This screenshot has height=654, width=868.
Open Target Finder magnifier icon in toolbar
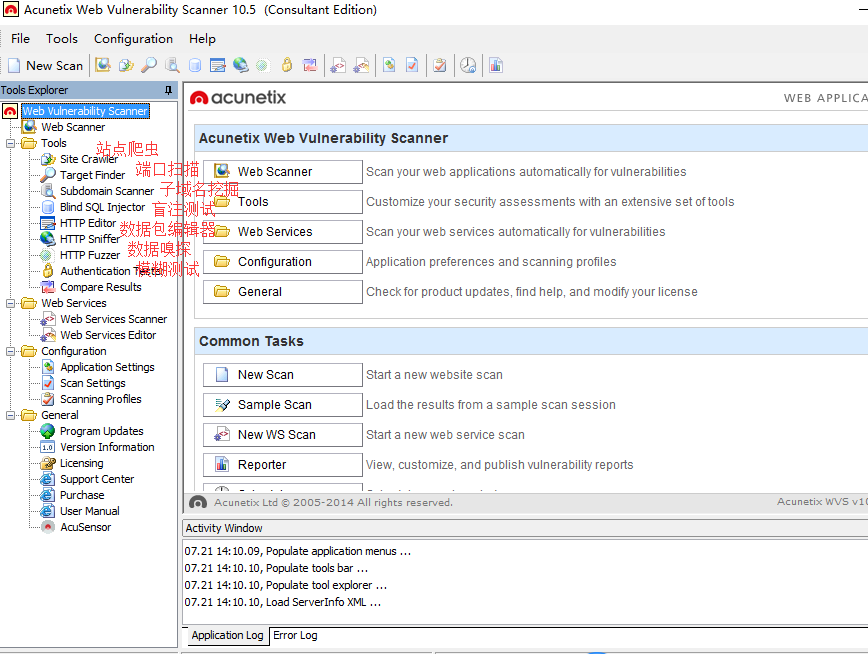coord(149,65)
